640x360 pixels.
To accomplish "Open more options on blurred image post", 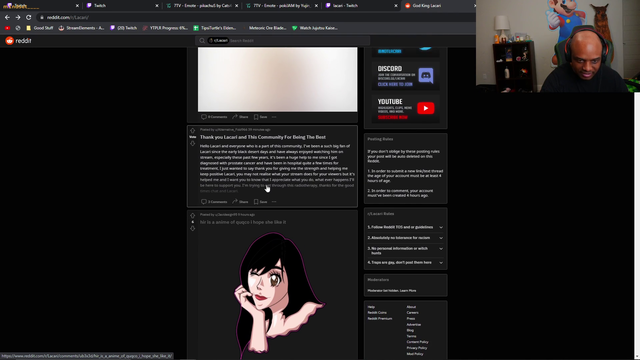I will click(274, 117).
